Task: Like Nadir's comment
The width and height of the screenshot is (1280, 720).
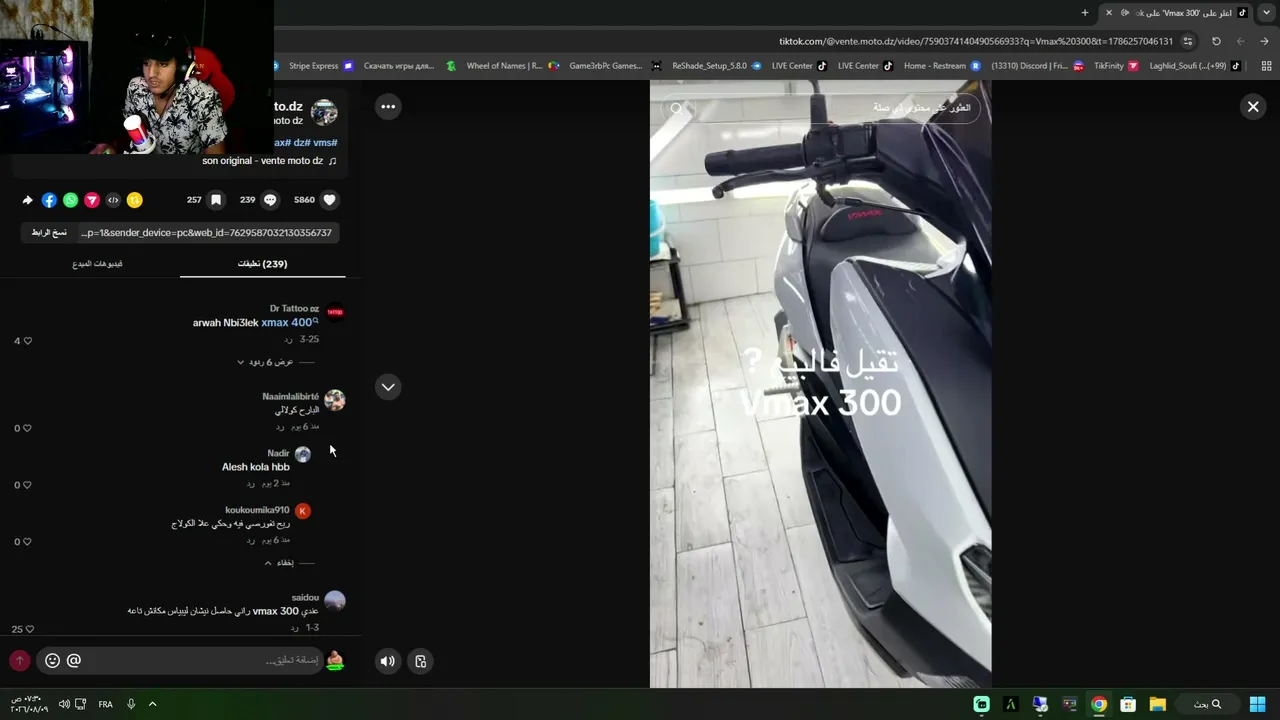Action: click(x=27, y=485)
